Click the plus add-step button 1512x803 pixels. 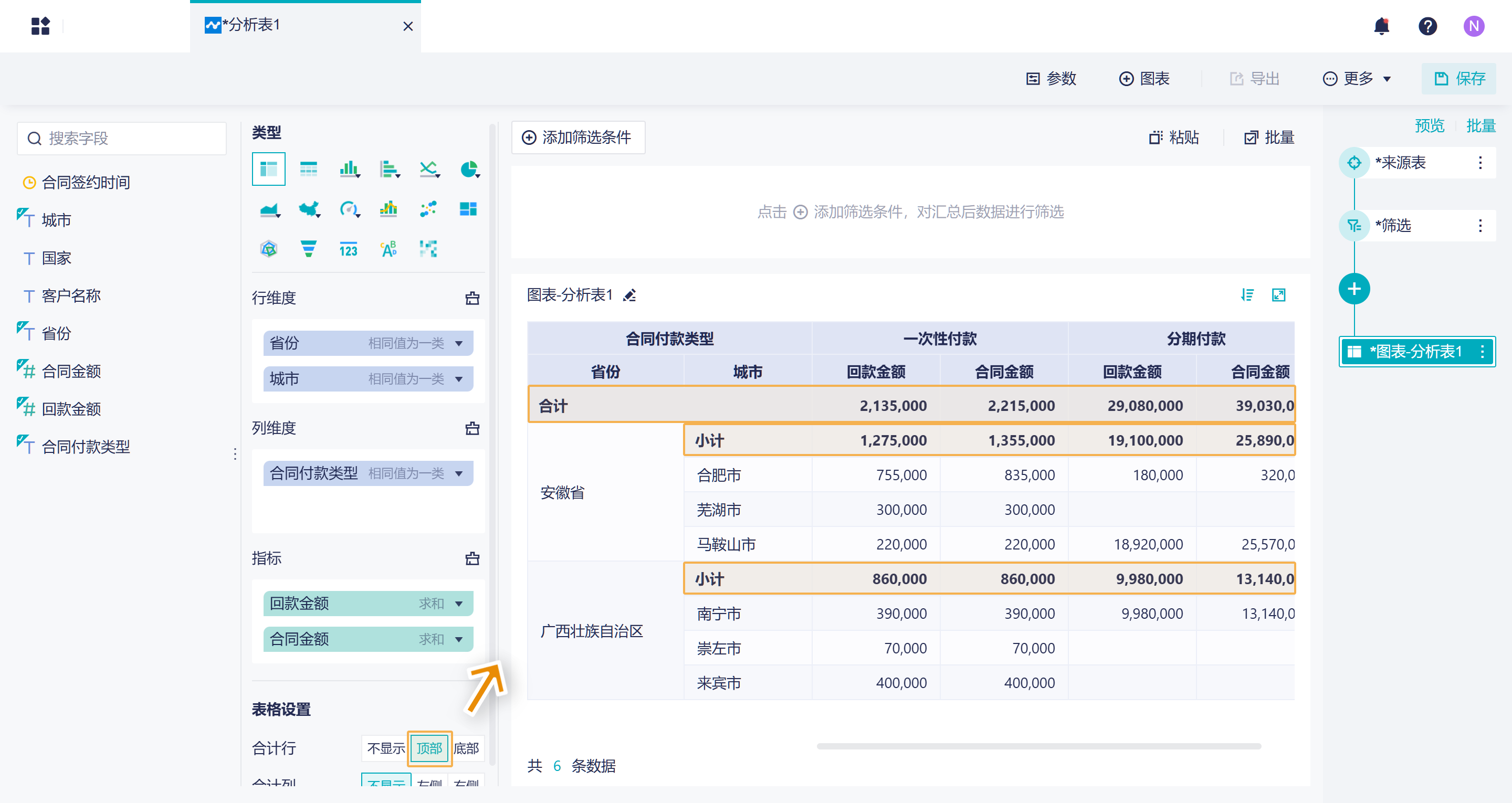click(x=1353, y=289)
